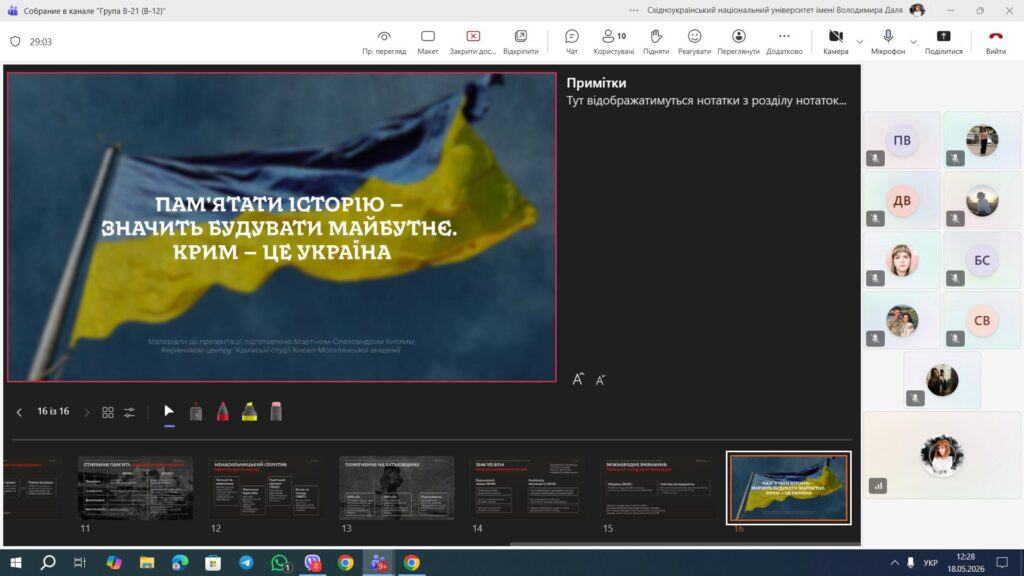Expand camera options dropdown arrow
This screenshot has height=576, width=1024.
tap(859, 42)
